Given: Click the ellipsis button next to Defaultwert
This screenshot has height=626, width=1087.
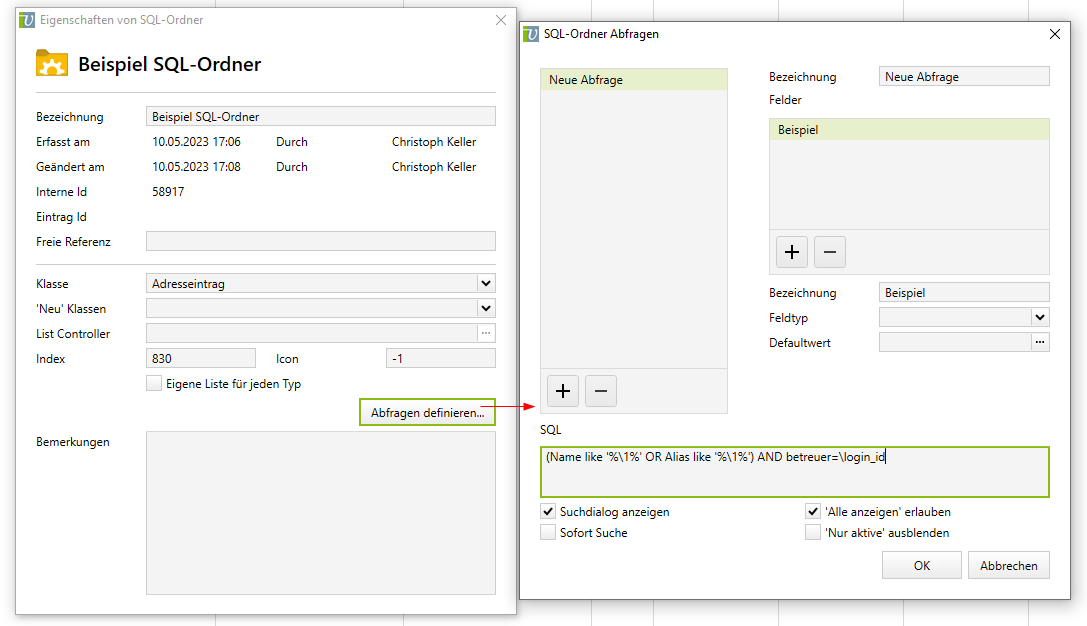Looking at the screenshot, I should (1040, 342).
